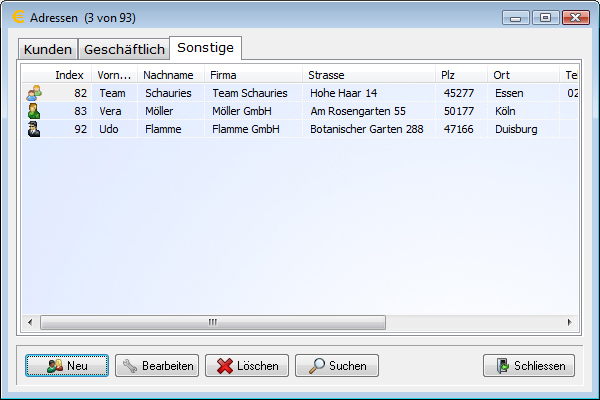Open search with the Suchen button
This screenshot has width=600, height=400.
point(337,366)
